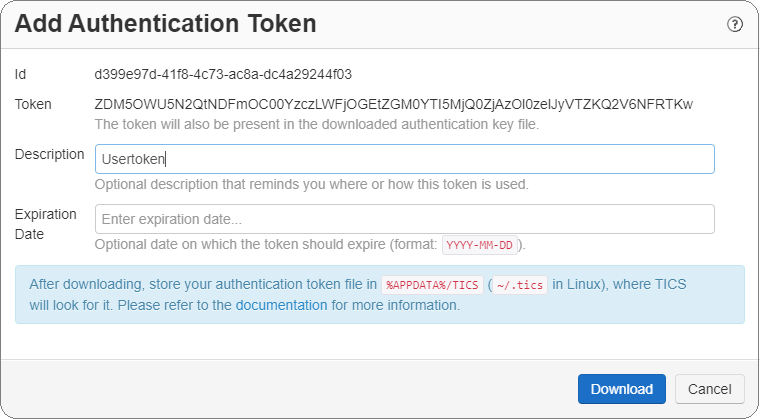Click the Expiration Date input field
This screenshot has width=760, height=419.
tap(404, 219)
